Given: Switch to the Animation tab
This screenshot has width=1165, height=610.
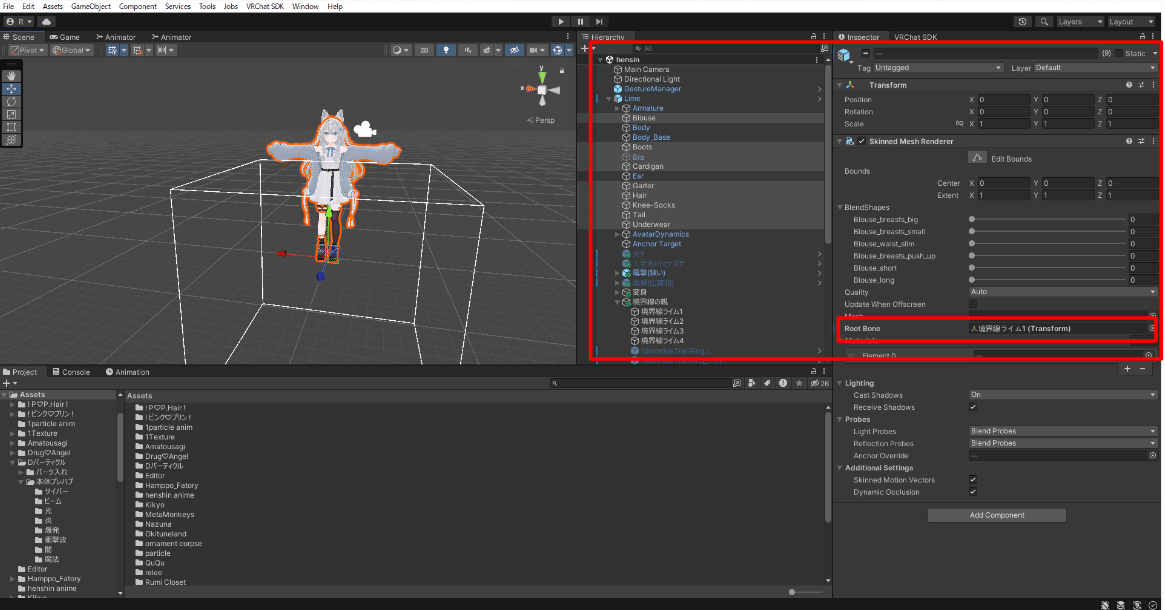Looking at the screenshot, I should (x=128, y=371).
